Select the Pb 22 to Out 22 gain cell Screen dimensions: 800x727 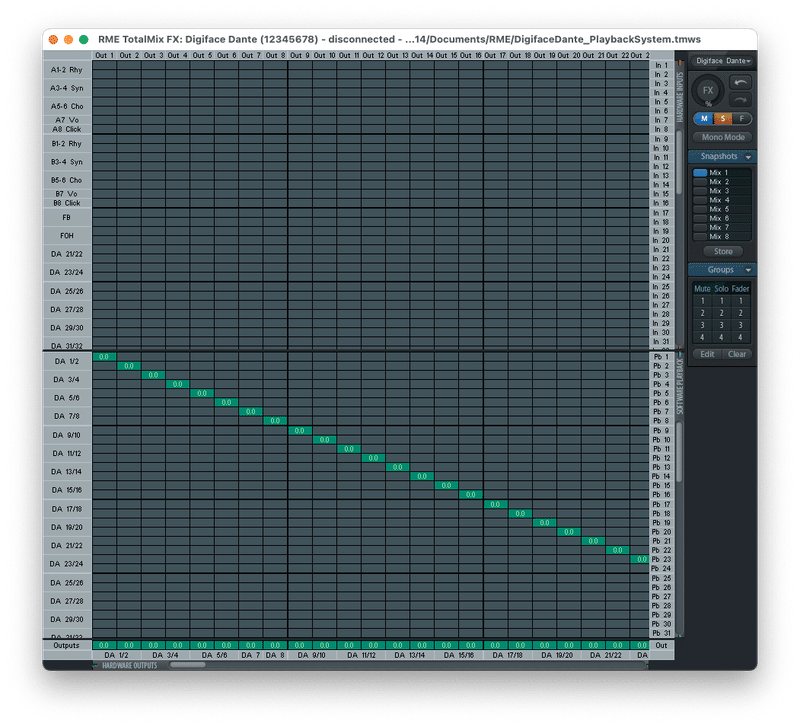(617, 550)
